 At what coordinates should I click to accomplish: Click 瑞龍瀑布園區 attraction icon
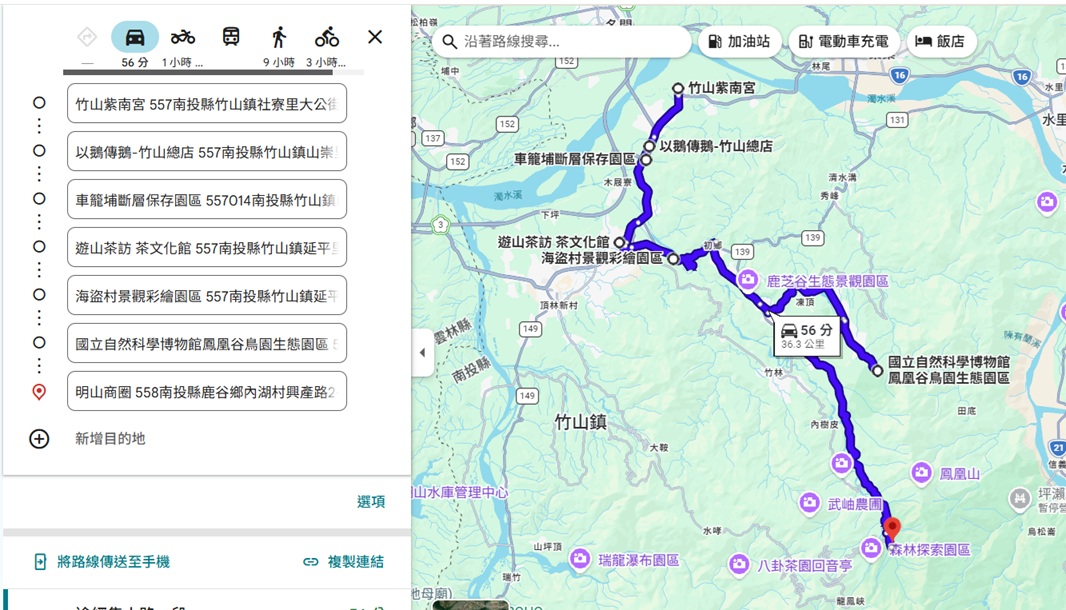tap(580, 559)
